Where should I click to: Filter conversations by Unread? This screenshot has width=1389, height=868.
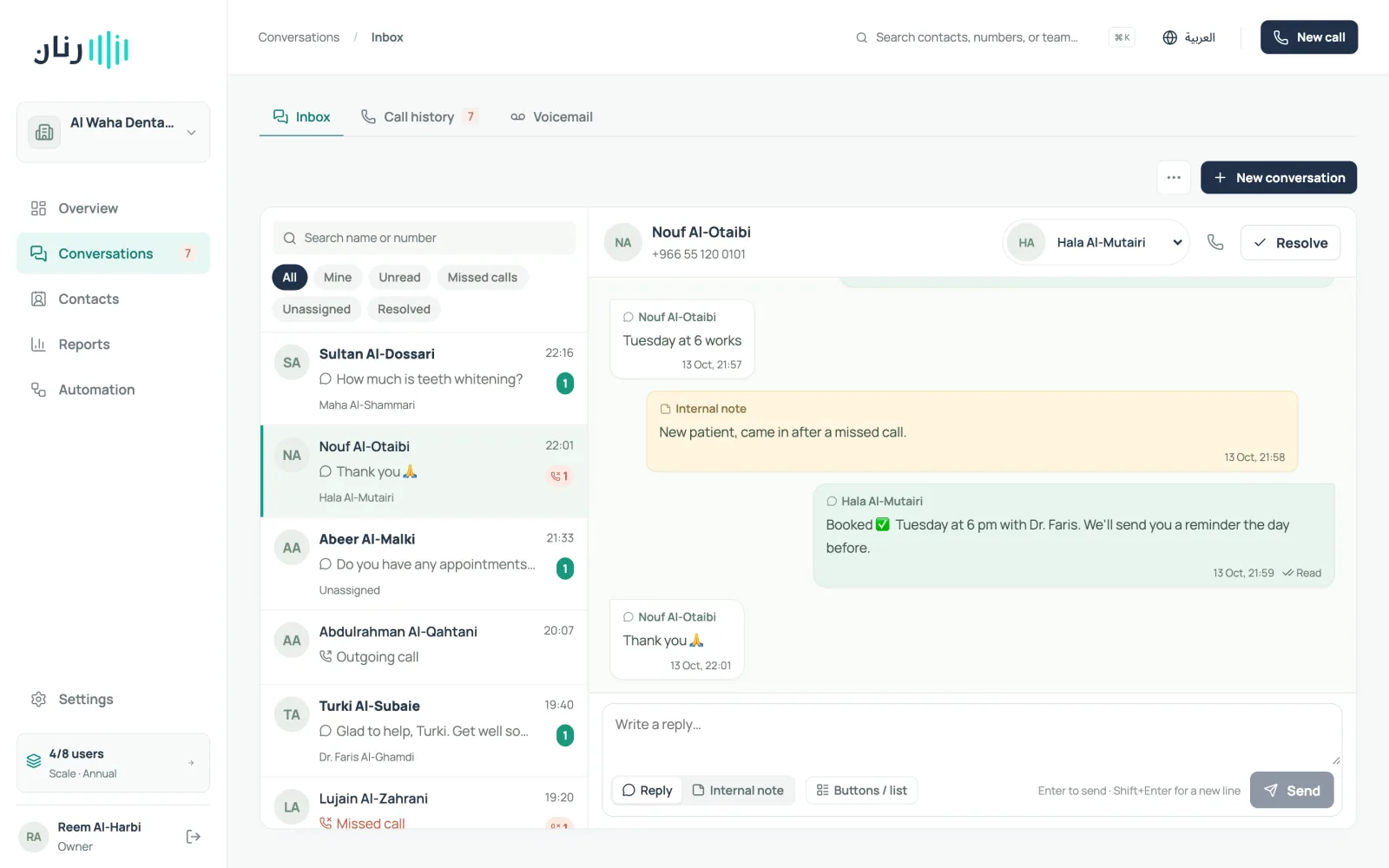399,278
